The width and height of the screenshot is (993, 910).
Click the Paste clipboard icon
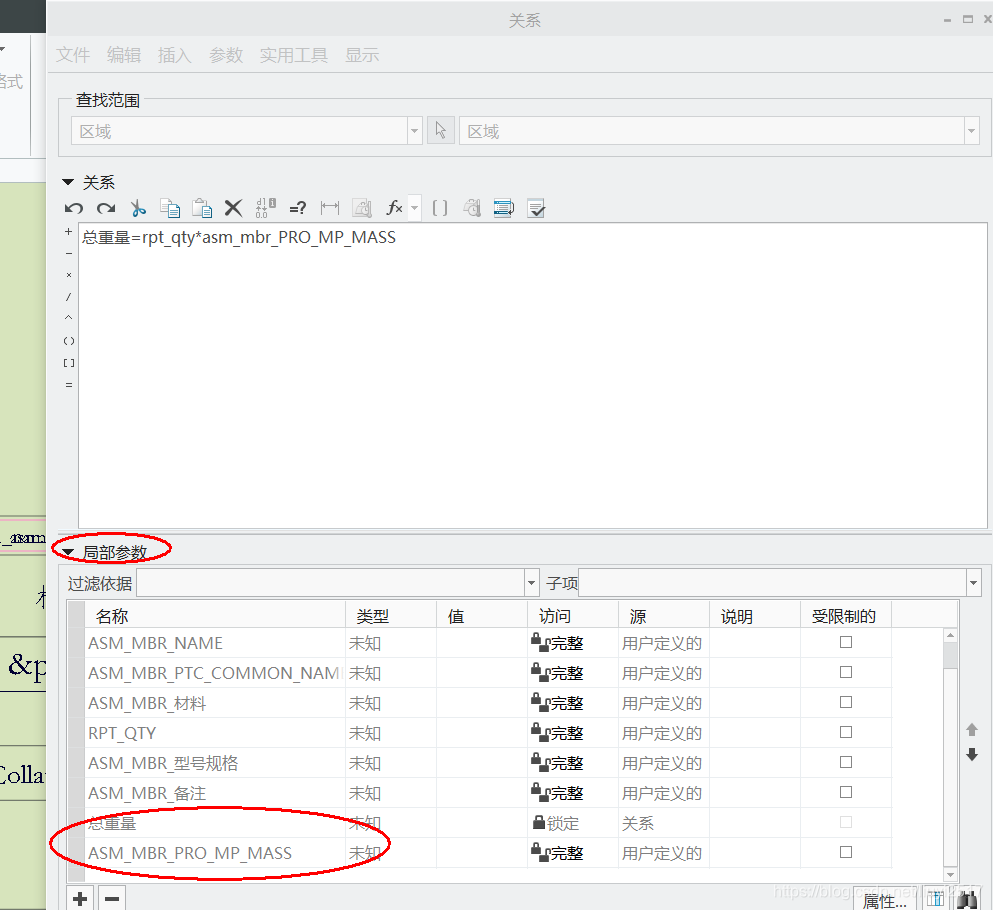pyautogui.click(x=202, y=208)
